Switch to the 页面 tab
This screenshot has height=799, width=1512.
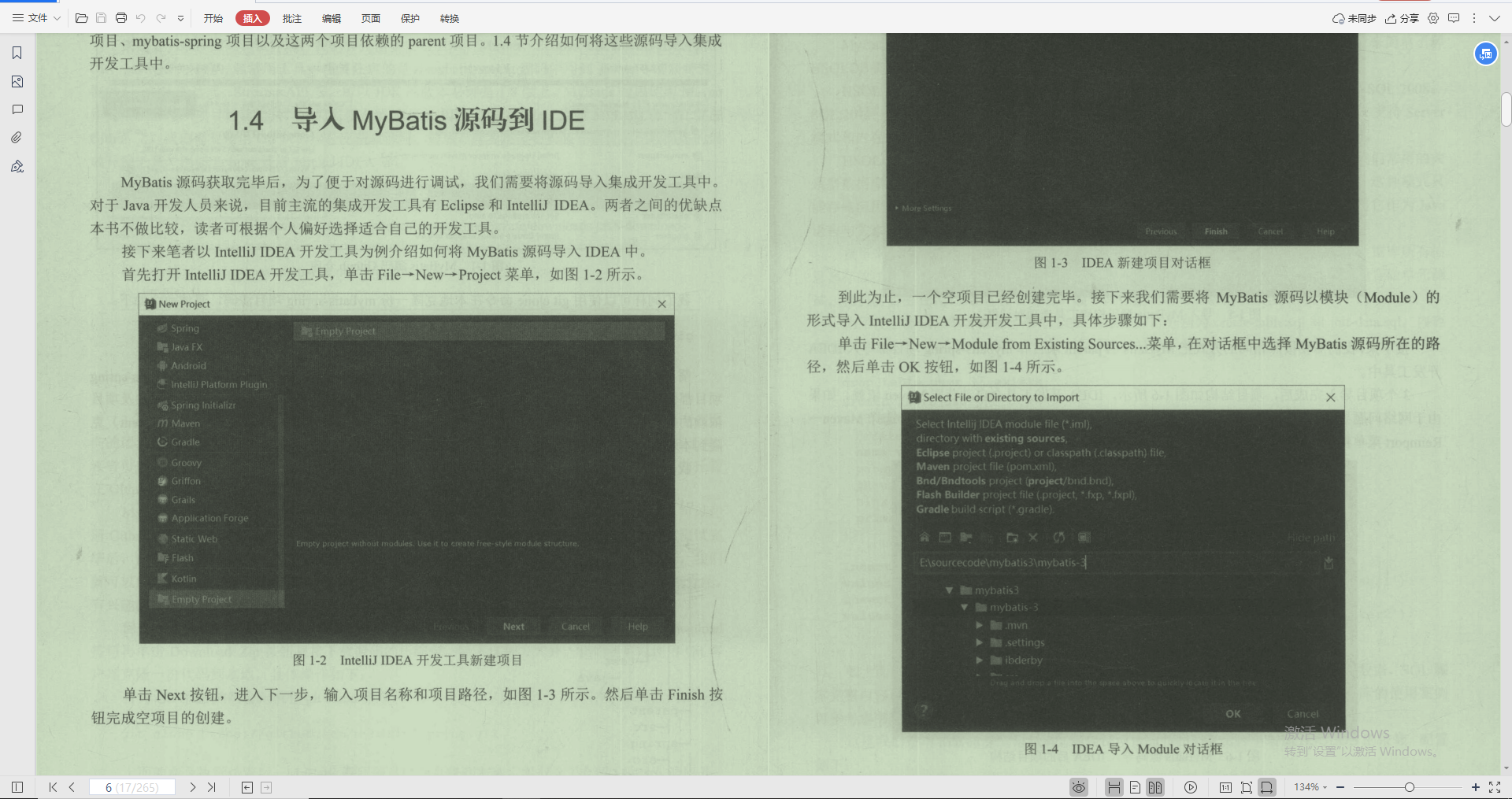pos(371,18)
